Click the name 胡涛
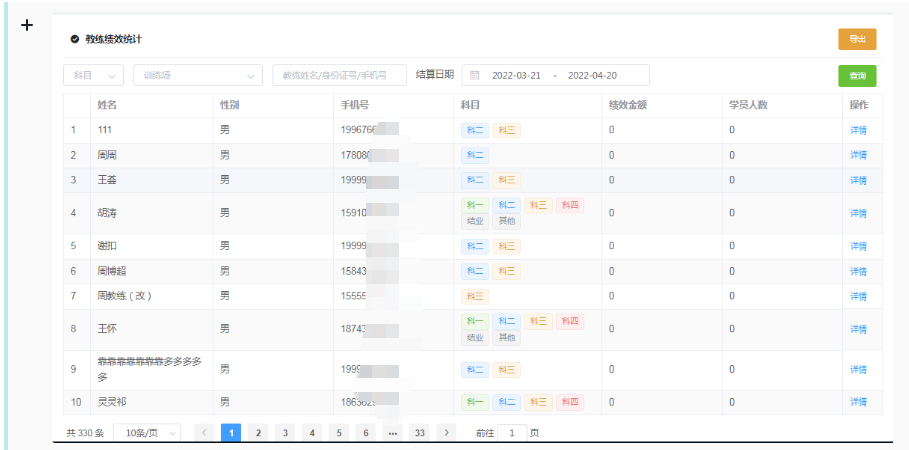The width and height of the screenshot is (909, 450). pos(107,213)
